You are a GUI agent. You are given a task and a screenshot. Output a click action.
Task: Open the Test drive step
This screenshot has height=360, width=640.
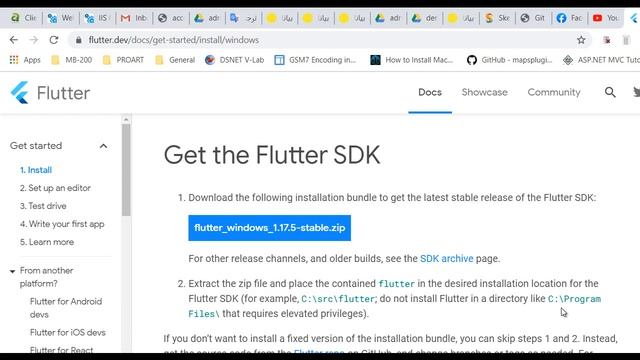tap(43, 206)
